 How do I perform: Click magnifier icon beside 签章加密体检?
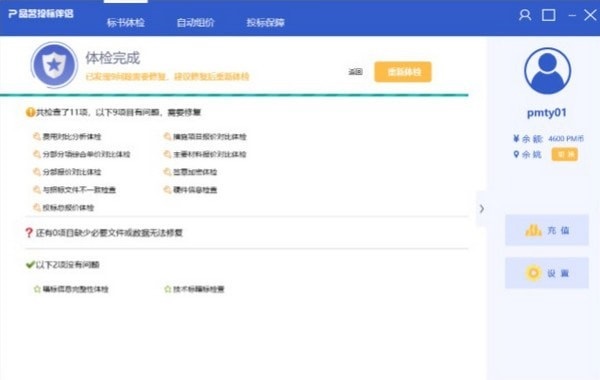click(167, 172)
